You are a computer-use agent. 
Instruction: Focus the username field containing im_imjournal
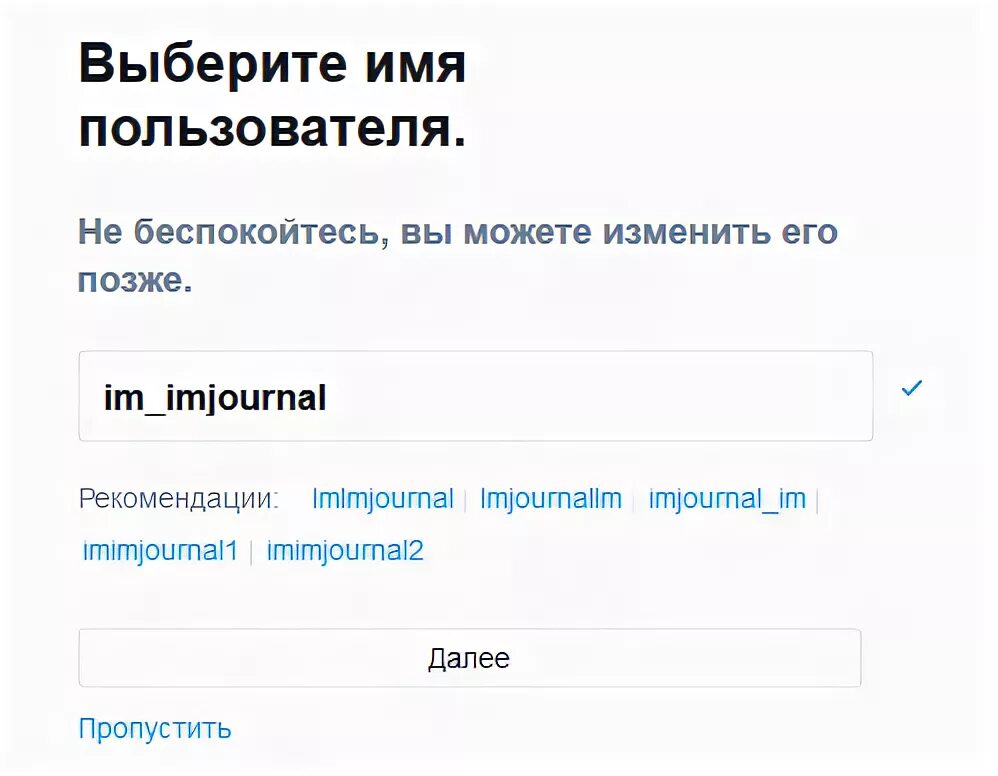click(475, 395)
